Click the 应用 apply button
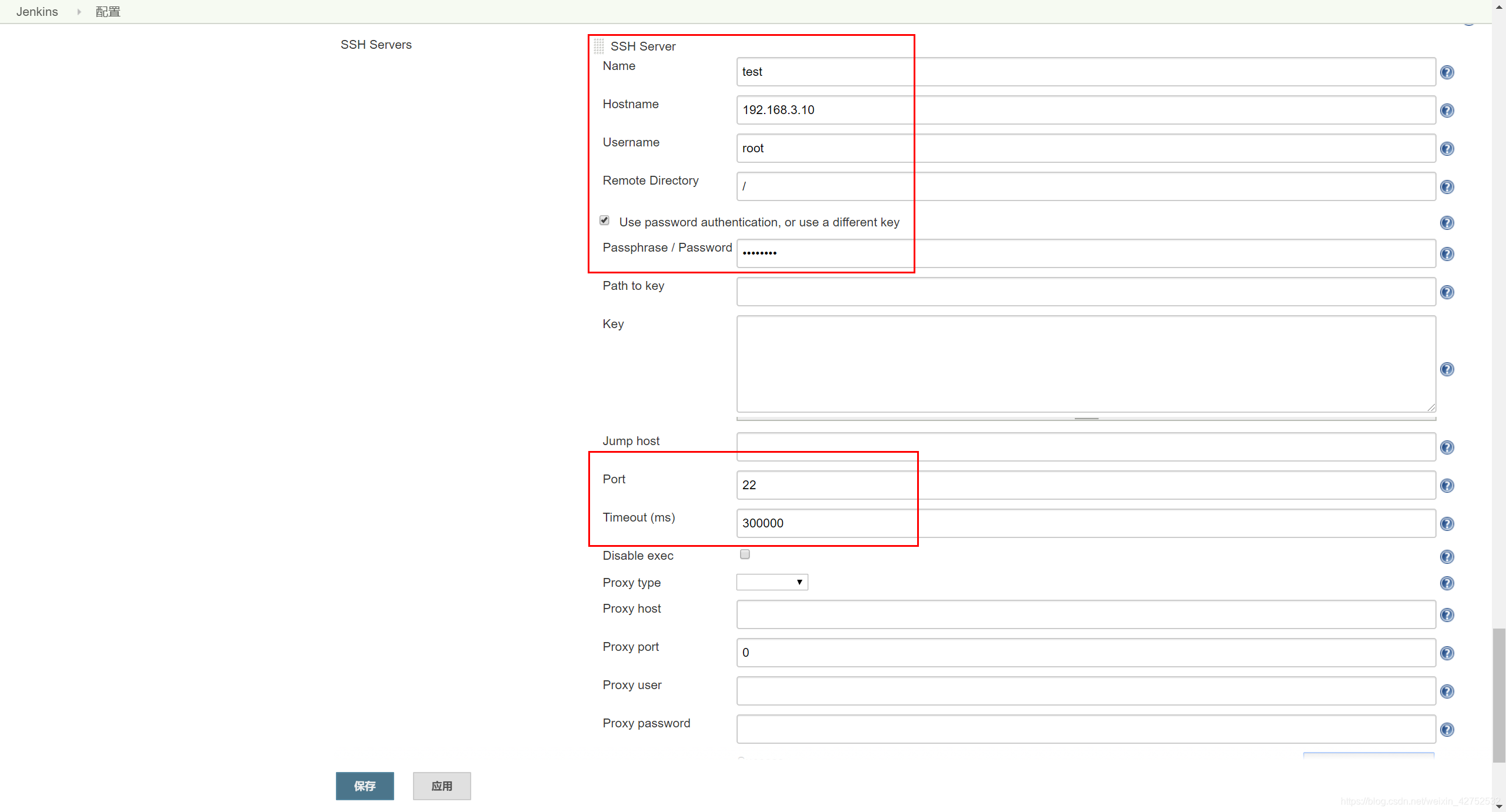 442,786
